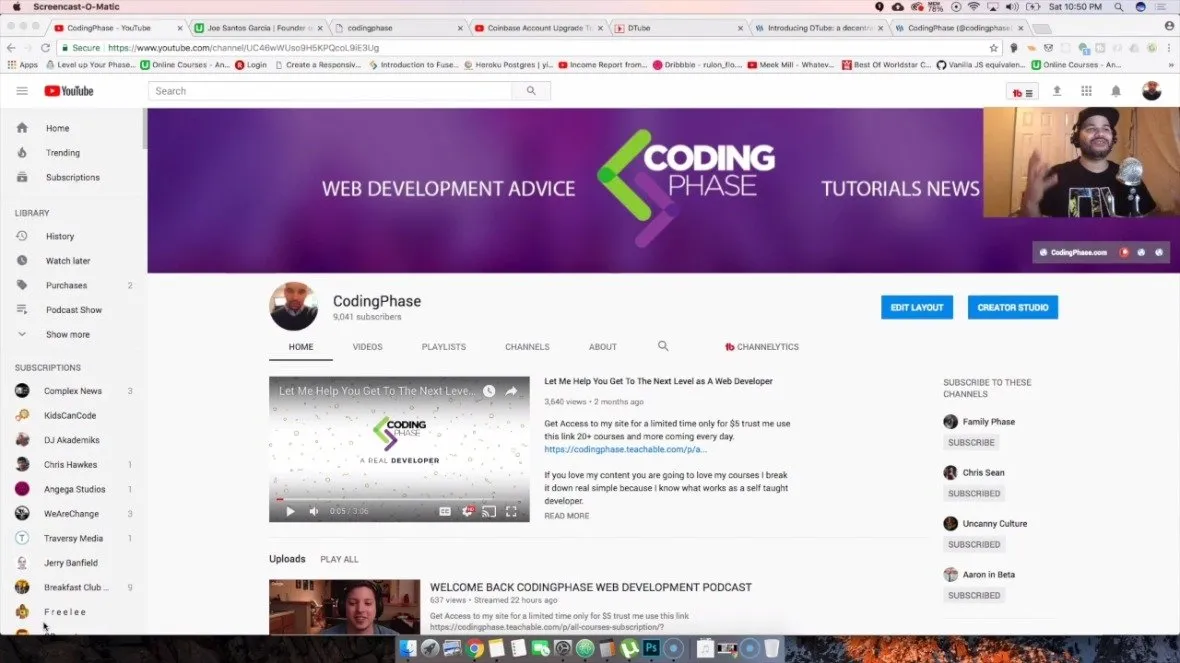
Task: Open Subscriptions in sidebar
Action: 72,178
